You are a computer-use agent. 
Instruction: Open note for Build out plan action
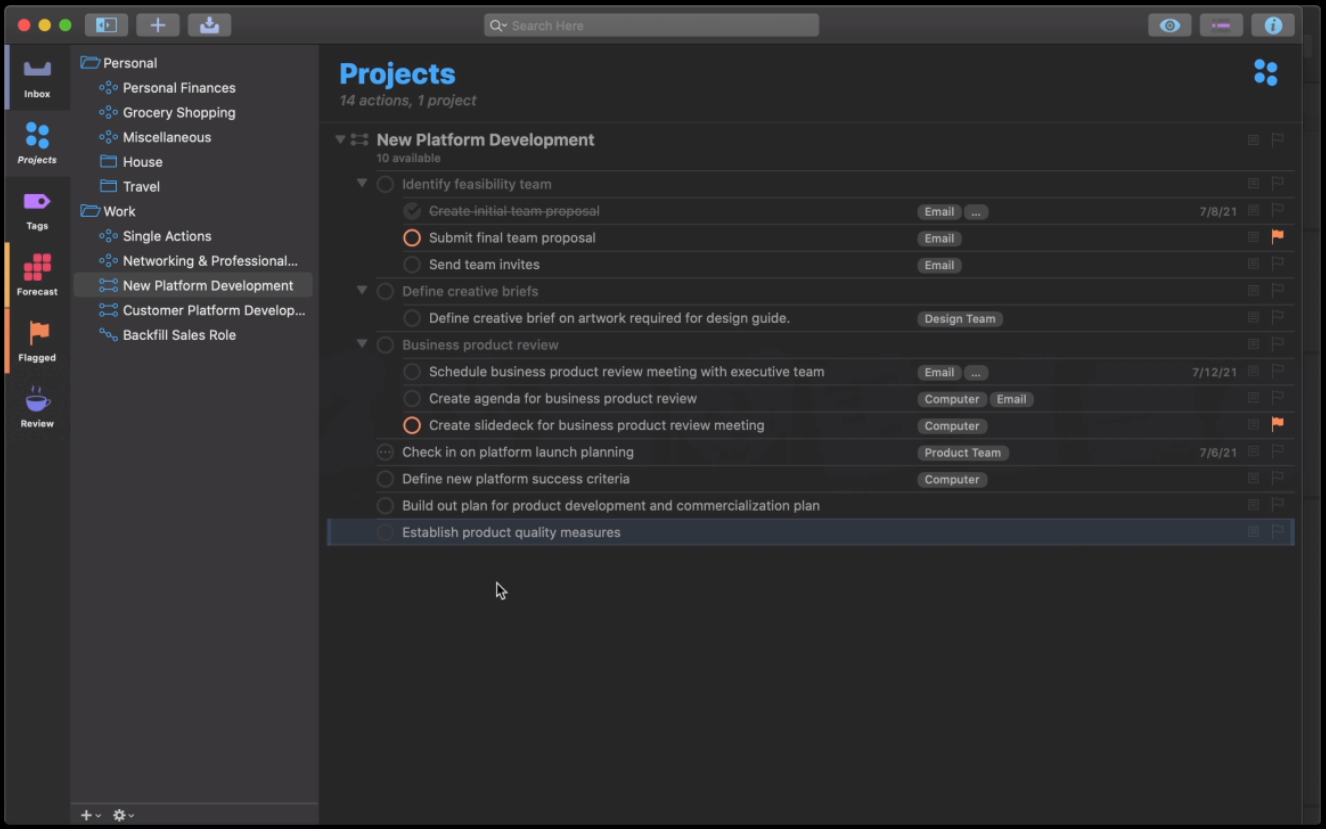pyautogui.click(x=1253, y=505)
